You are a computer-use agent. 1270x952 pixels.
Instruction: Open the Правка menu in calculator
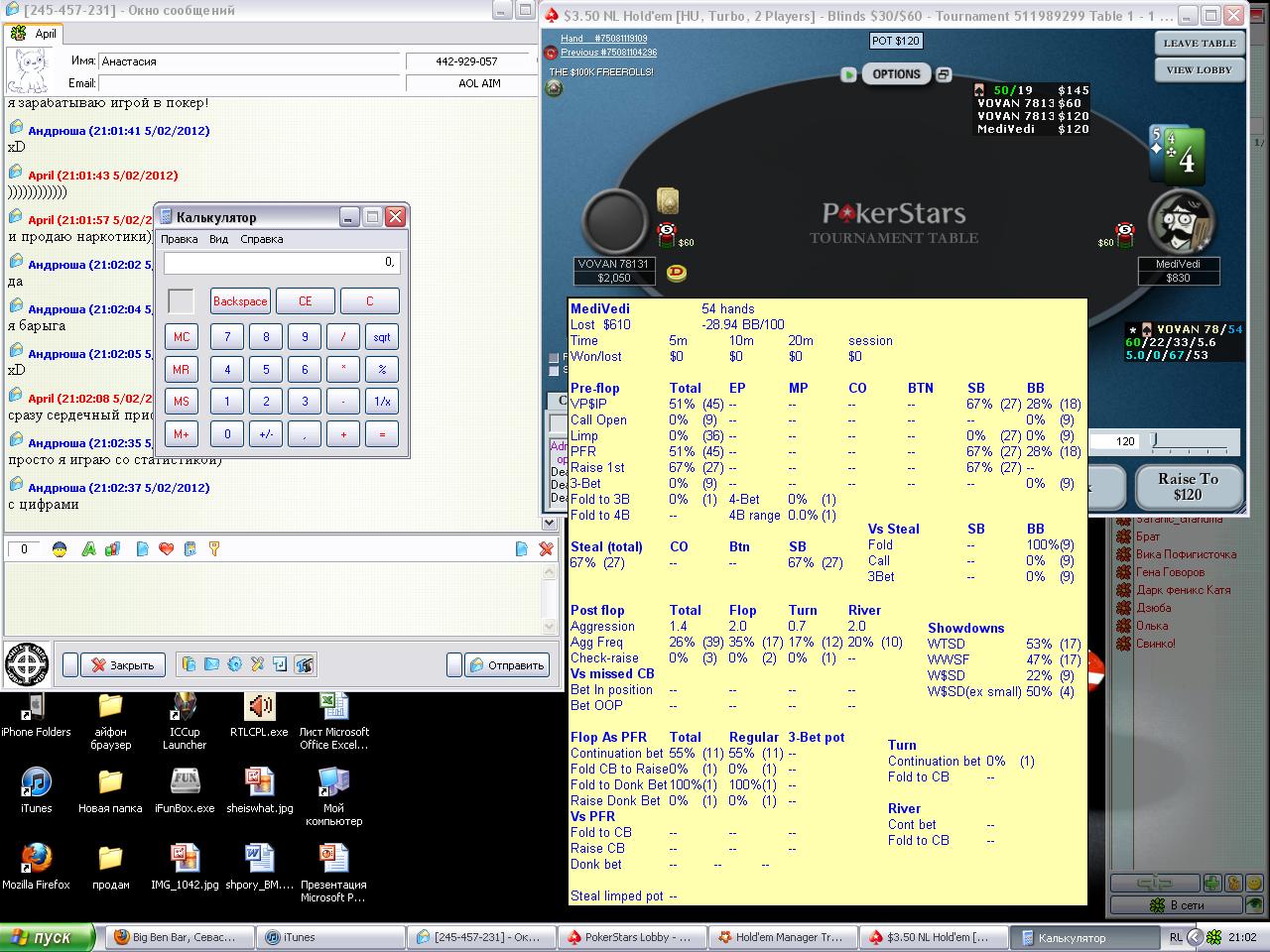click(x=180, y=239)
